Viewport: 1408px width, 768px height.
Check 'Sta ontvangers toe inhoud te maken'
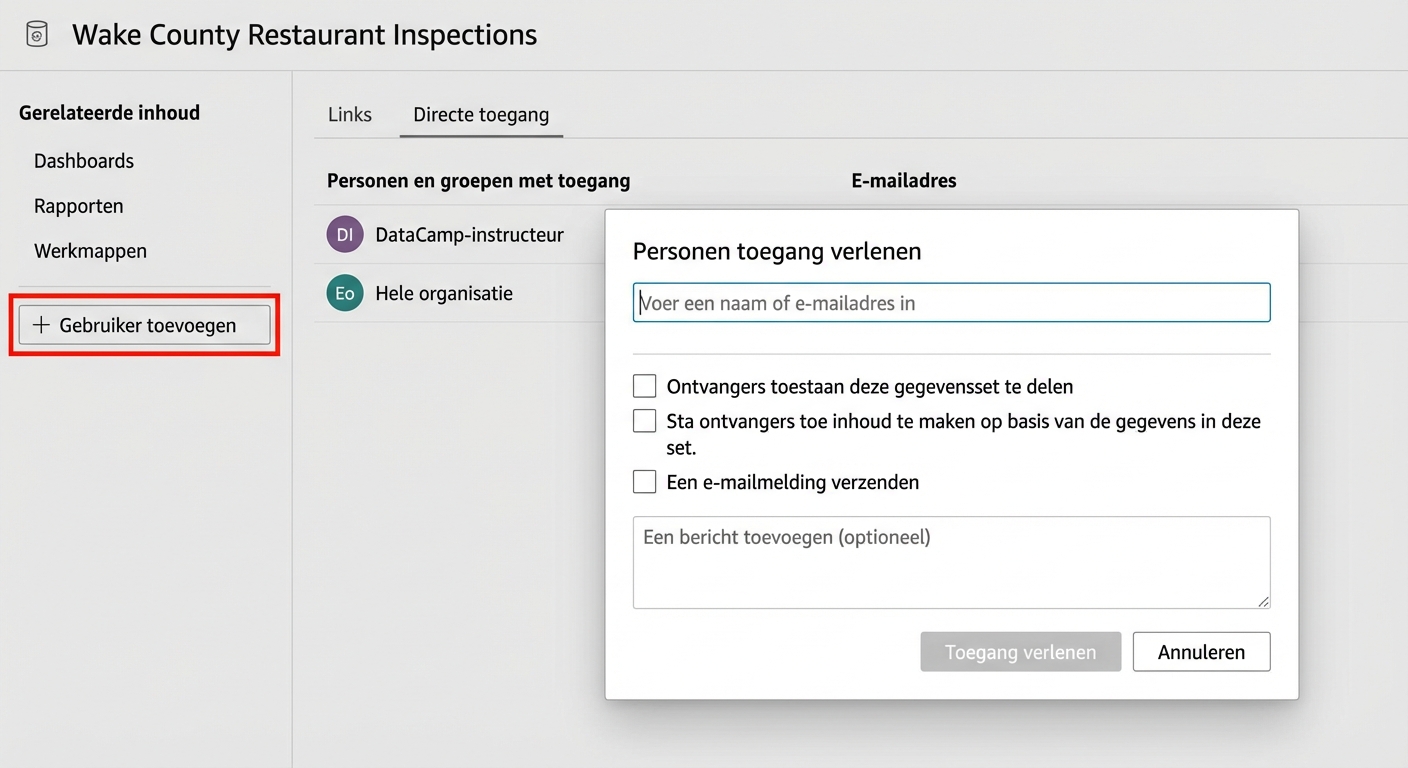(644, 420)
